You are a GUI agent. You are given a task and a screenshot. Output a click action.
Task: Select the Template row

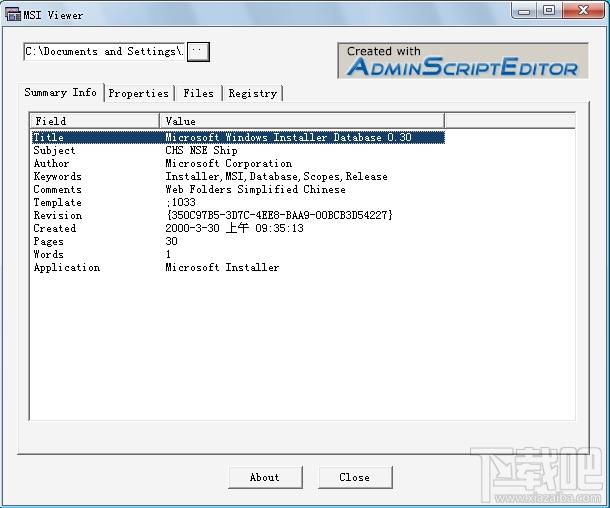[x=238, y=202]
